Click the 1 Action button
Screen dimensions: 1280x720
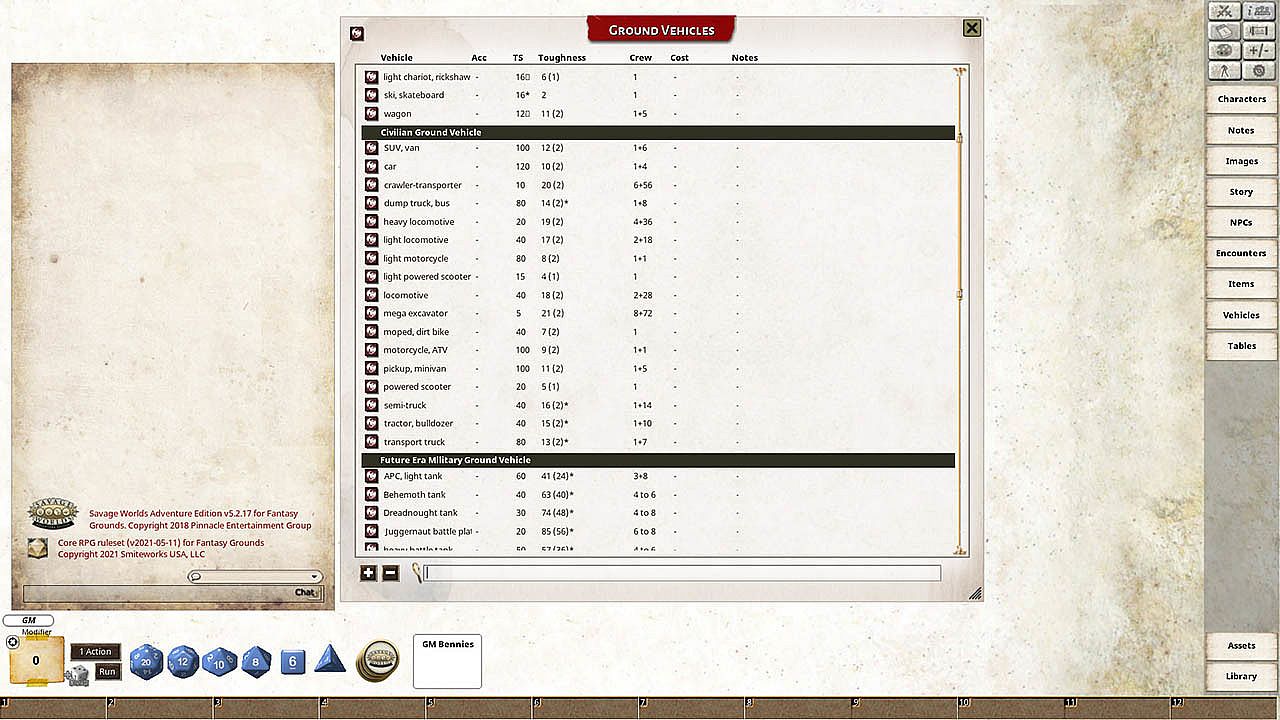tap(96, 652)
